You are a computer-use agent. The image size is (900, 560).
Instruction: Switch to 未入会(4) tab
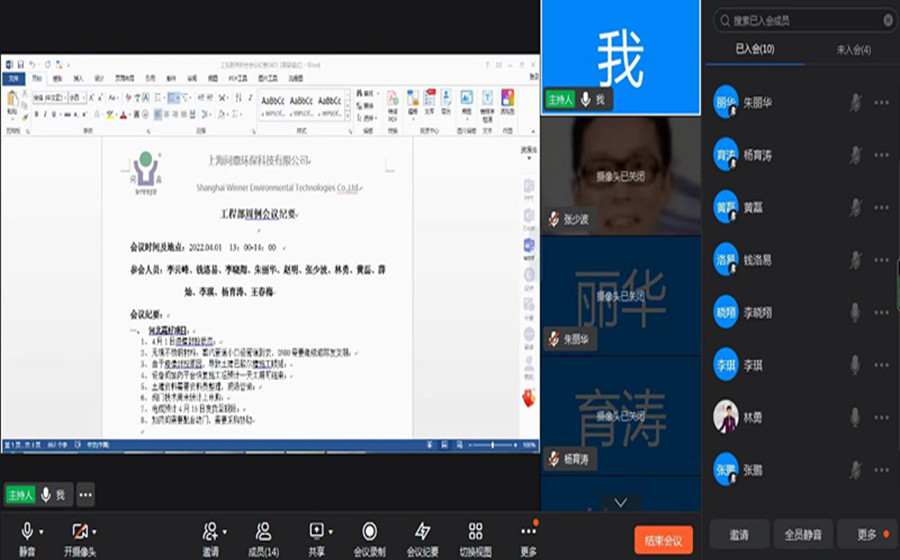coord(852,49)
